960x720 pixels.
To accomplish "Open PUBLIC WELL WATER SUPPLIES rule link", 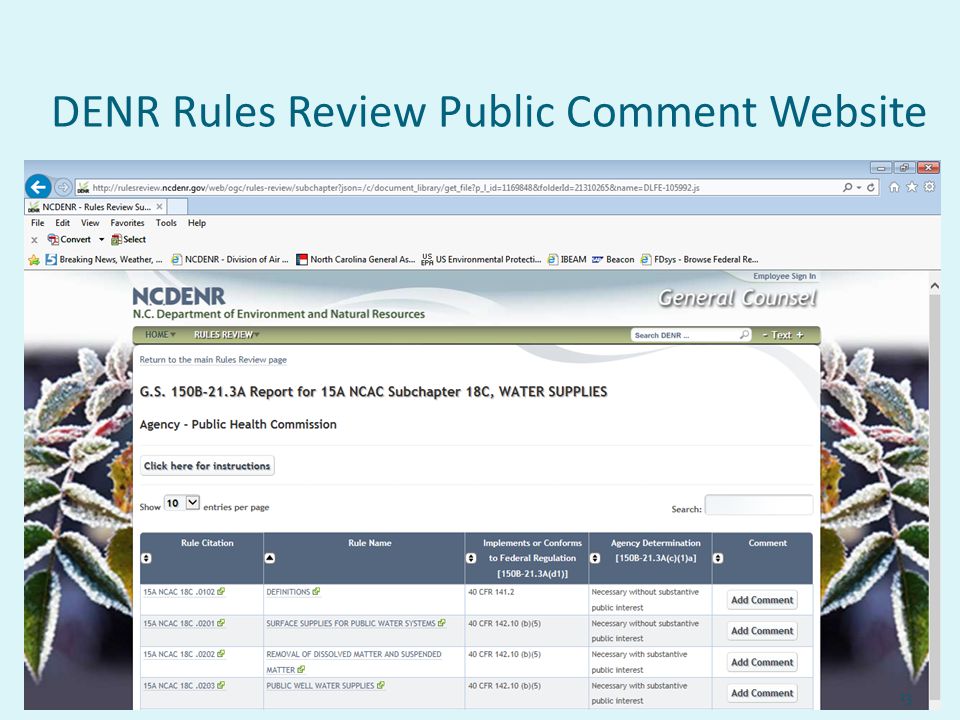I will (x=325, y=686).
